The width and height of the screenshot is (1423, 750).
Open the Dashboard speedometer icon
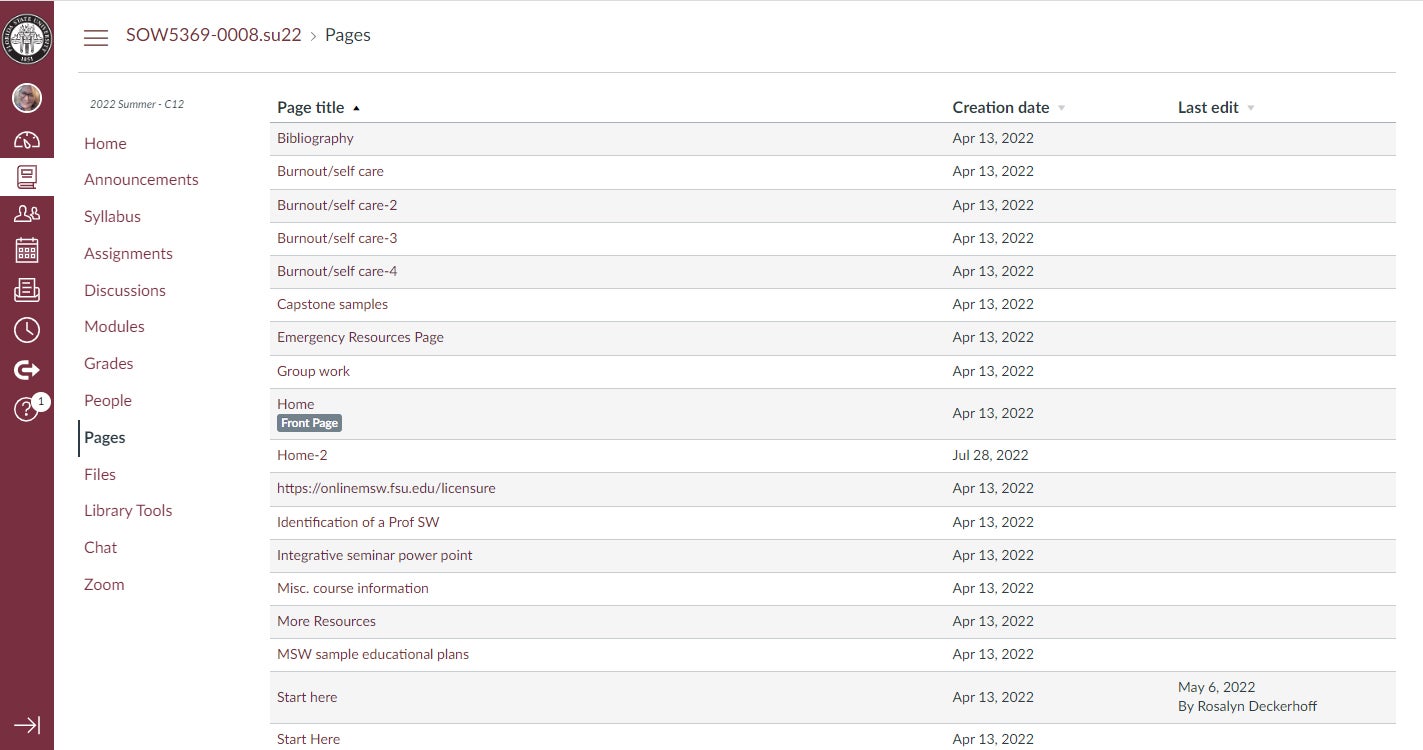(x=27, y=141)
